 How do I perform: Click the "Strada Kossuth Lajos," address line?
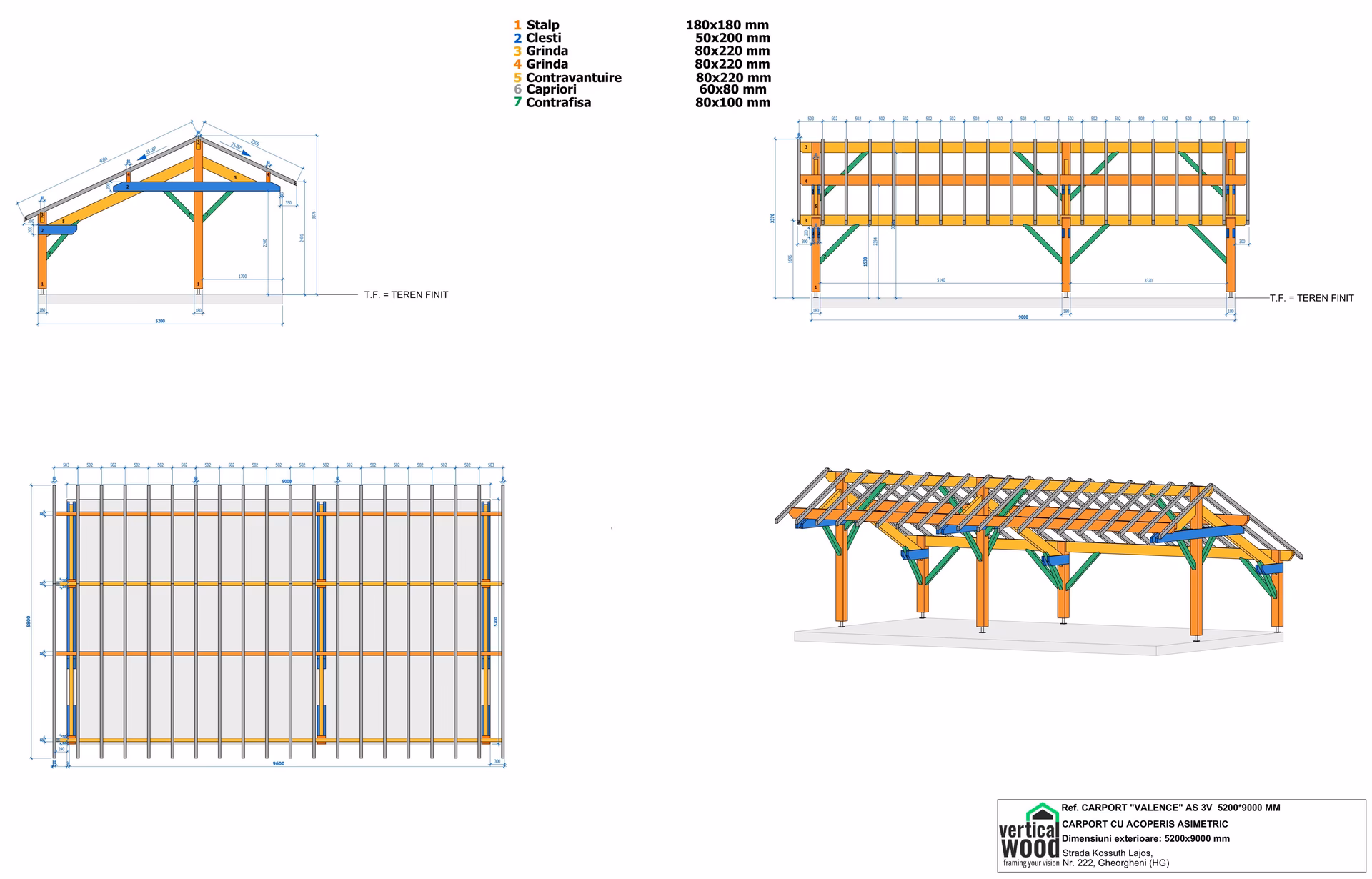pos(1107,853)
